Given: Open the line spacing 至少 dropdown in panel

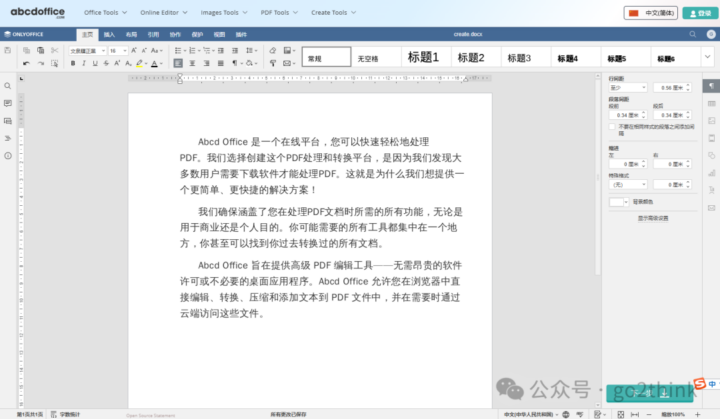Looking at the screenshot, I should pos(628,87).
